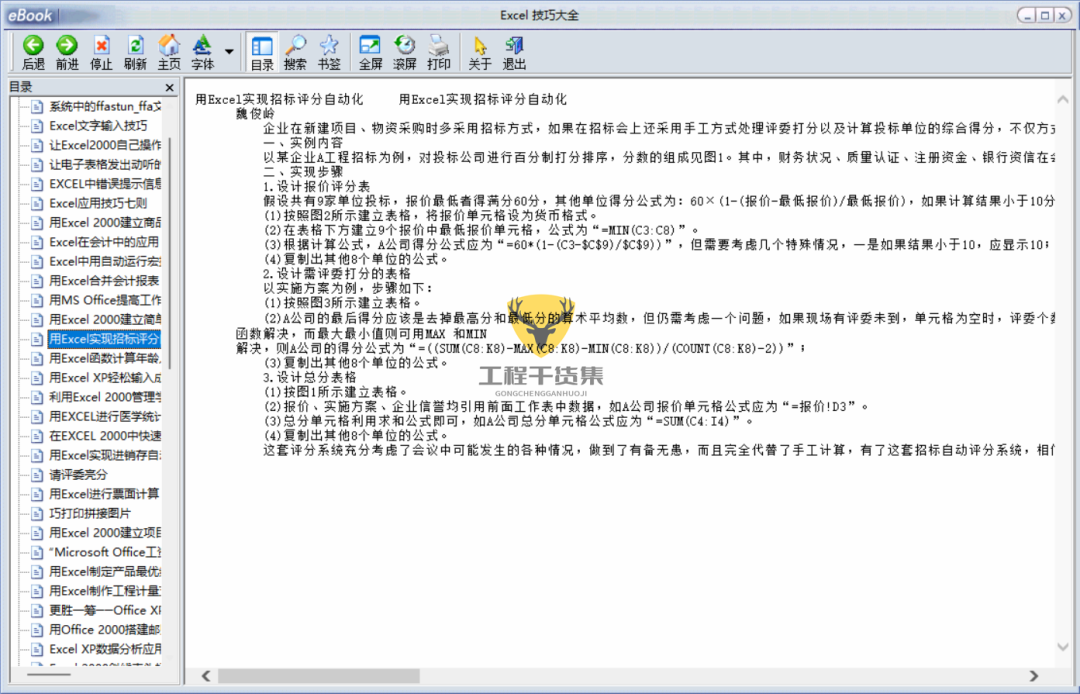Click the author name 魏俊岭
This screenshot has height=694, width=1080.
256,114
